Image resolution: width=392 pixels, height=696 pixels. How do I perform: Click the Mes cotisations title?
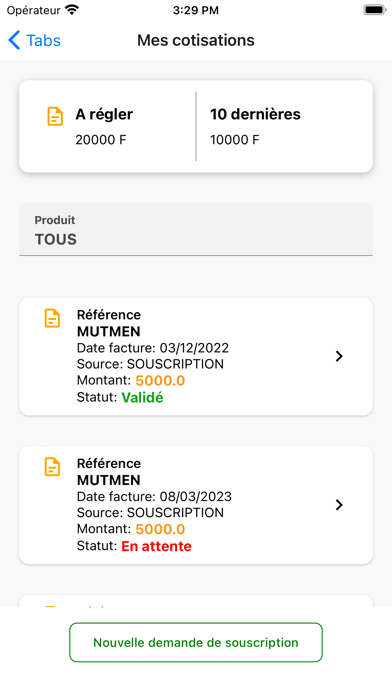[x=196, y=40]
